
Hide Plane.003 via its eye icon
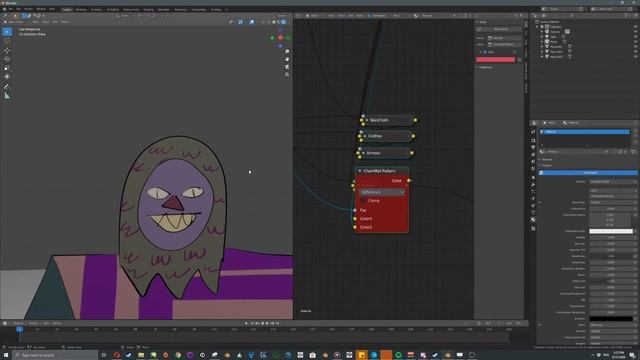[x=635, y=57]
